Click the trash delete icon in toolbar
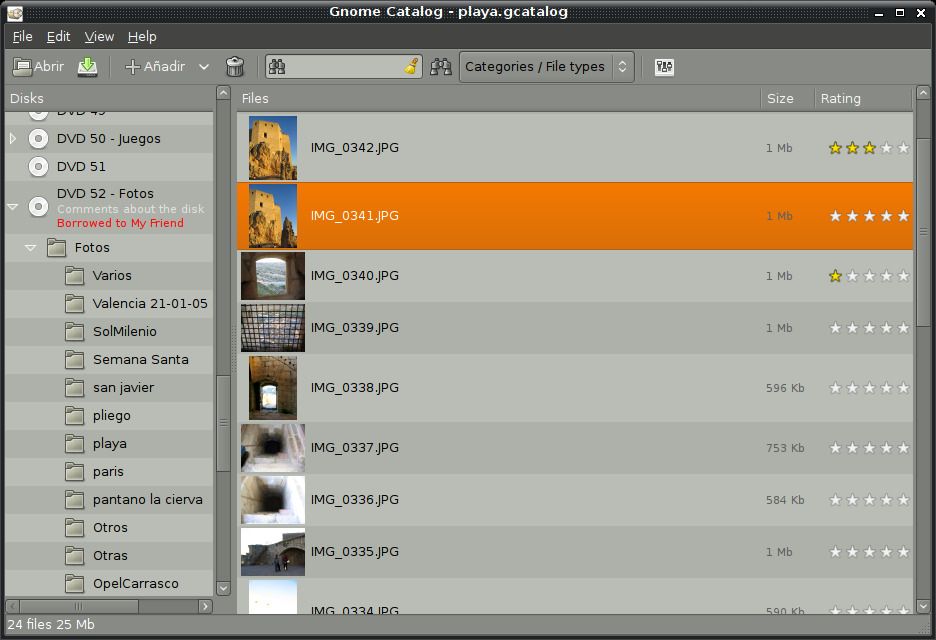The image size is (936, 640). [x=235, y=67]
